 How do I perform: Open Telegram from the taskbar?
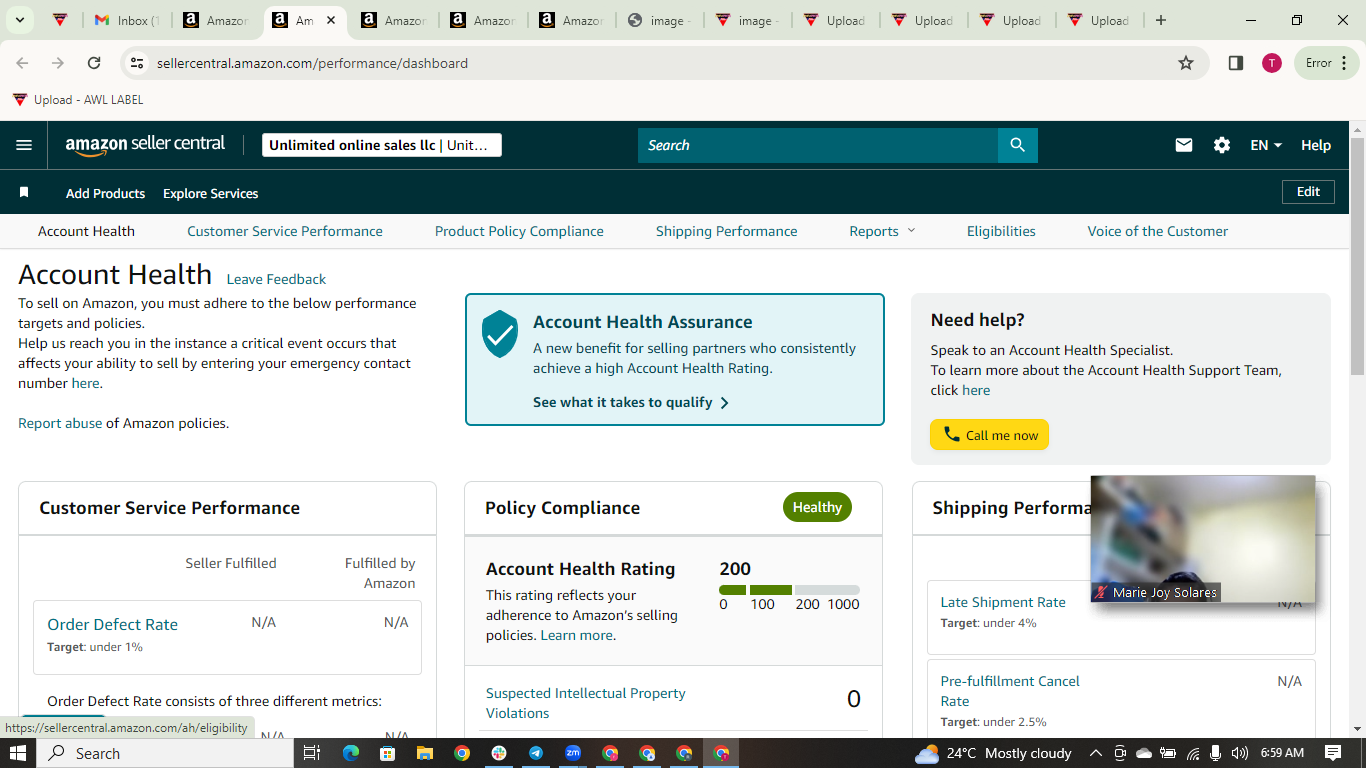tap(536, 753)
